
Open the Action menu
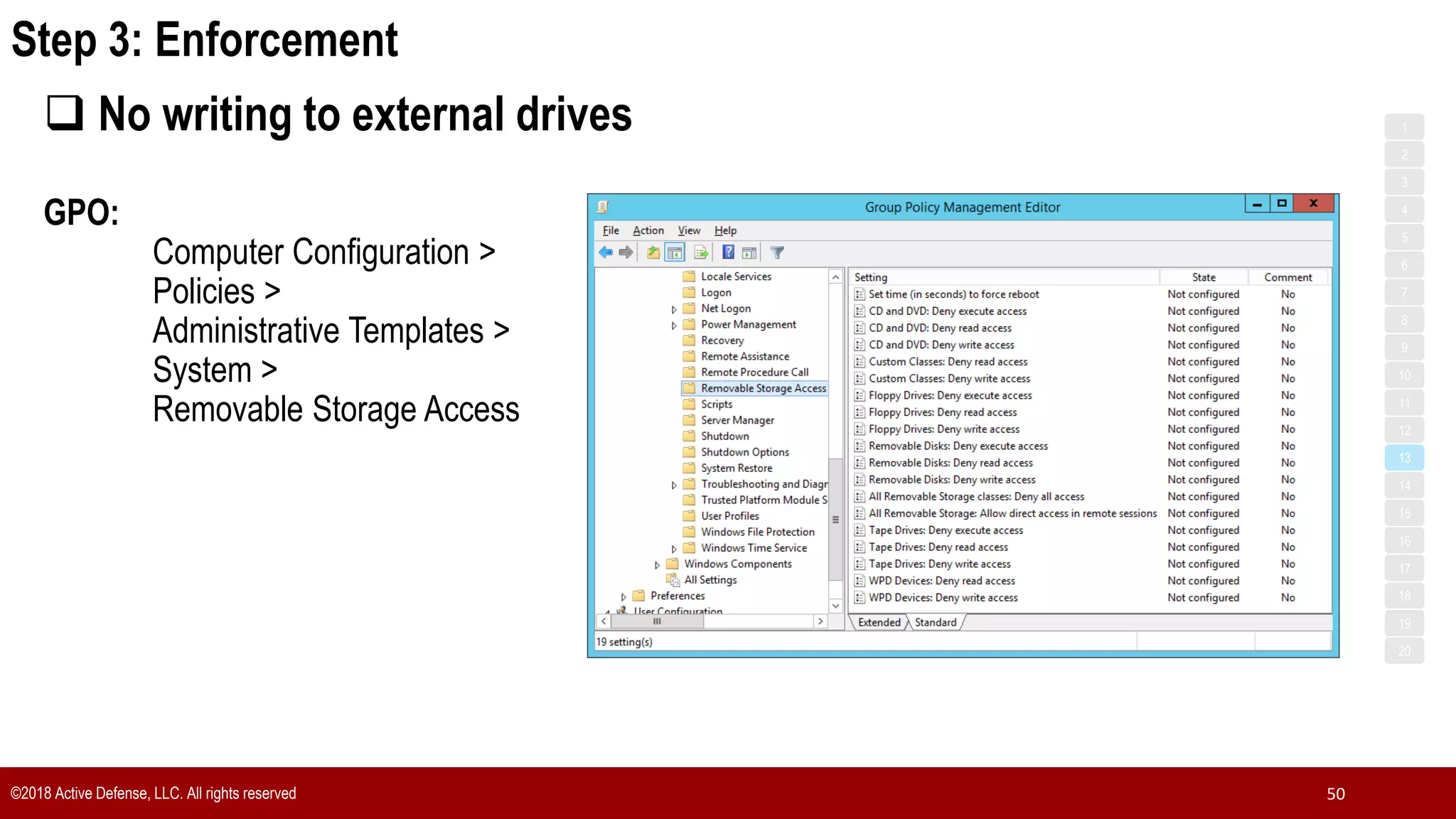click(648, 230)
